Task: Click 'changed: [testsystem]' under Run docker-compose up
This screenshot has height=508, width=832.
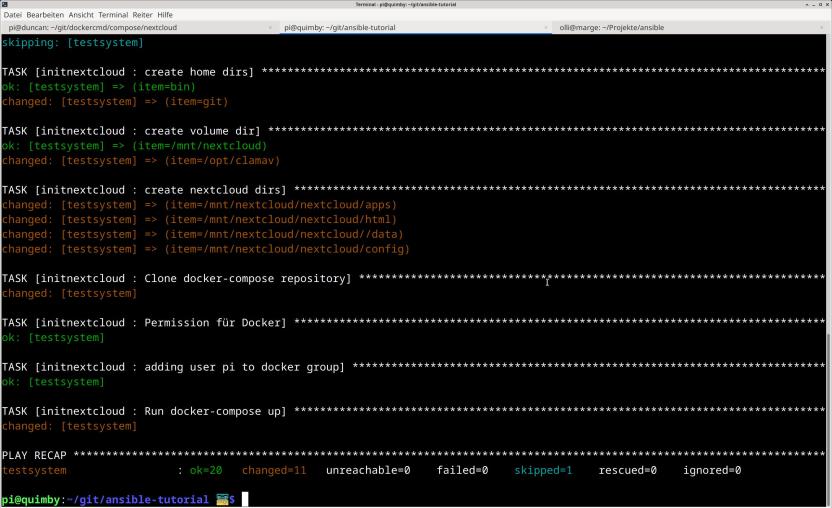Action: coord(70,426)
